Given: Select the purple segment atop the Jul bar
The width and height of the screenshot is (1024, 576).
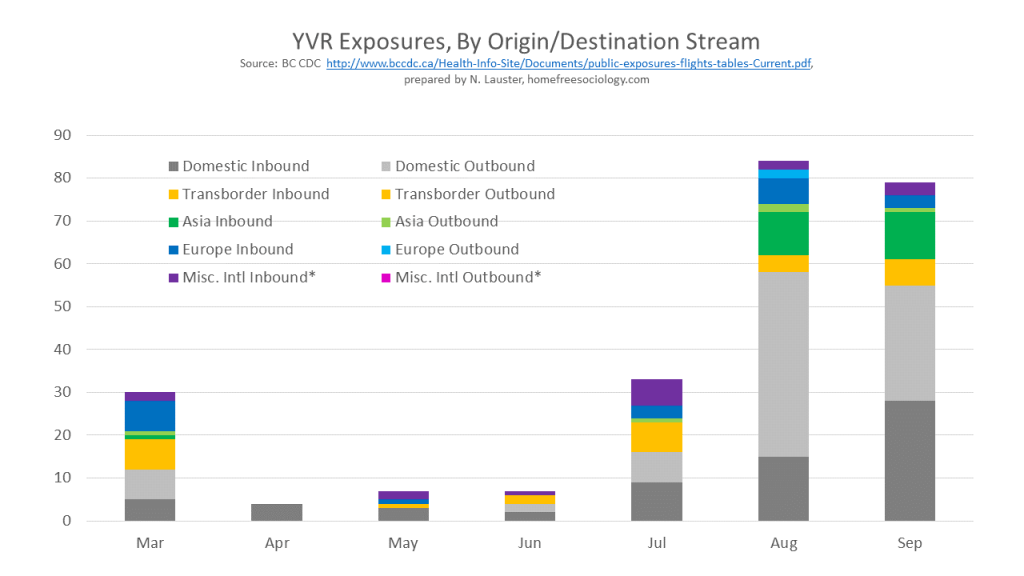Looking at the screenshot, I should 656,392.
